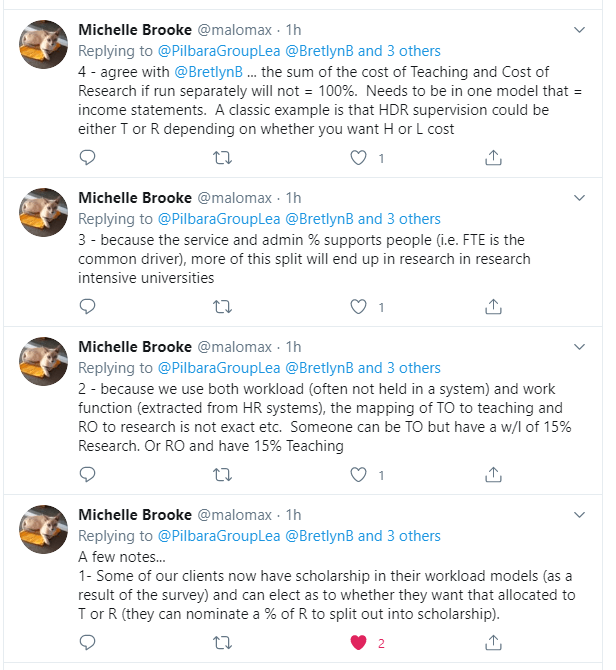Open Michelle Brooke's name on the third tweet

pyautogui.click(x=136, y=347)
